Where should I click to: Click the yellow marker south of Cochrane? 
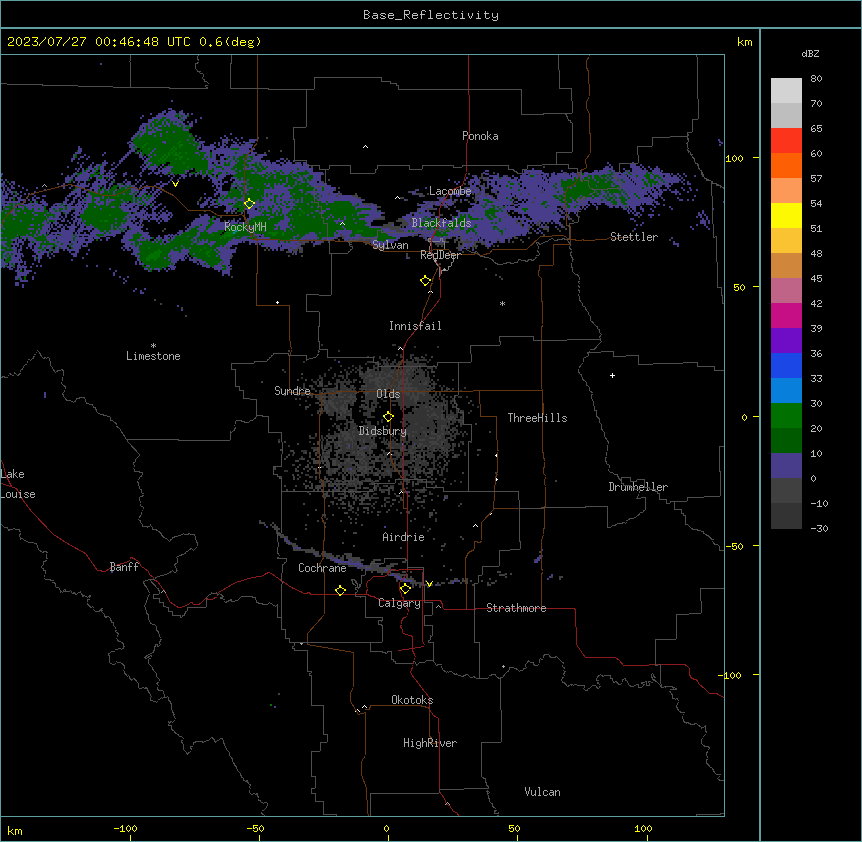pos(340,591)
